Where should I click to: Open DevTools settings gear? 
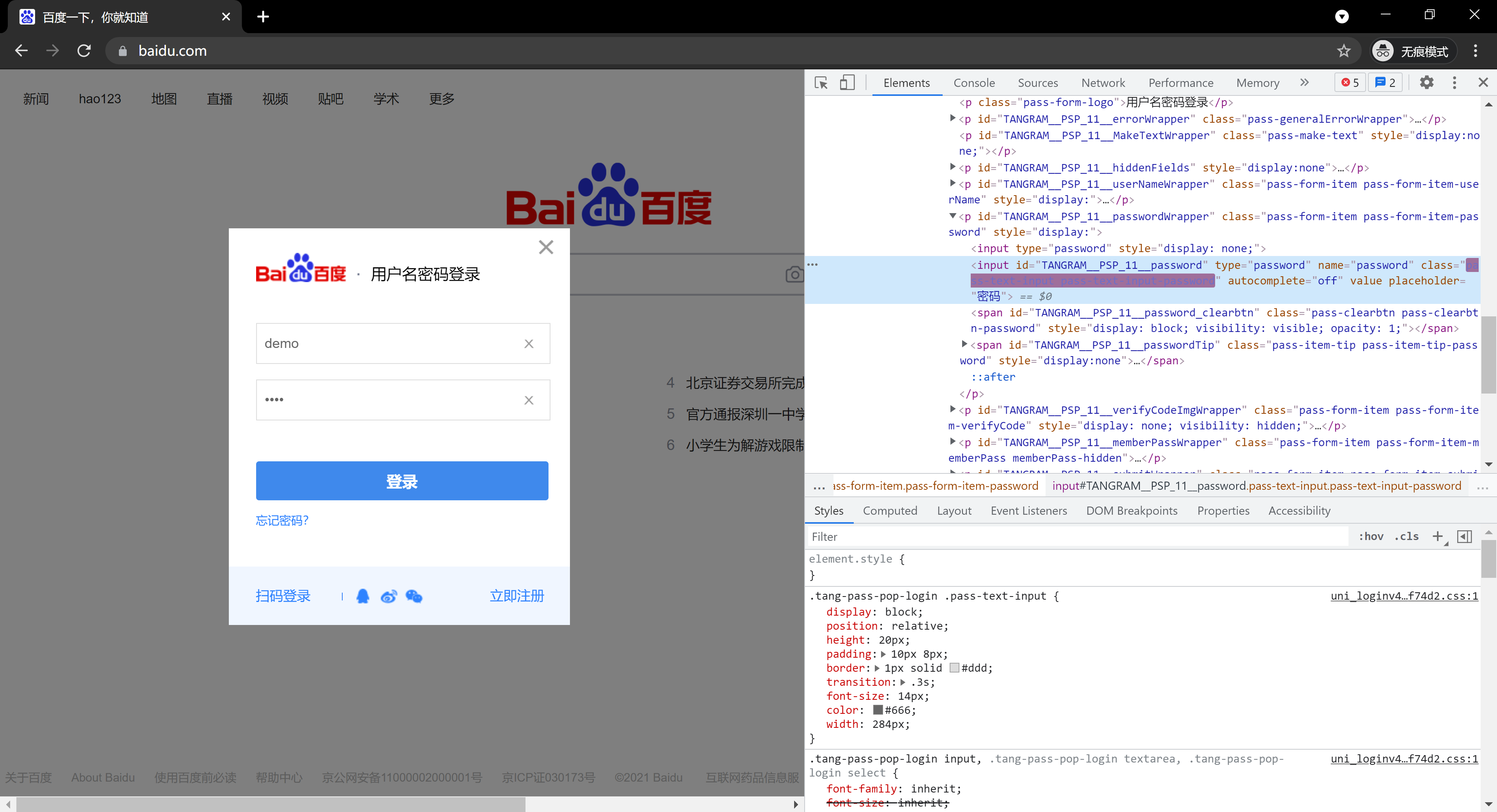(x=1426, y=83)
